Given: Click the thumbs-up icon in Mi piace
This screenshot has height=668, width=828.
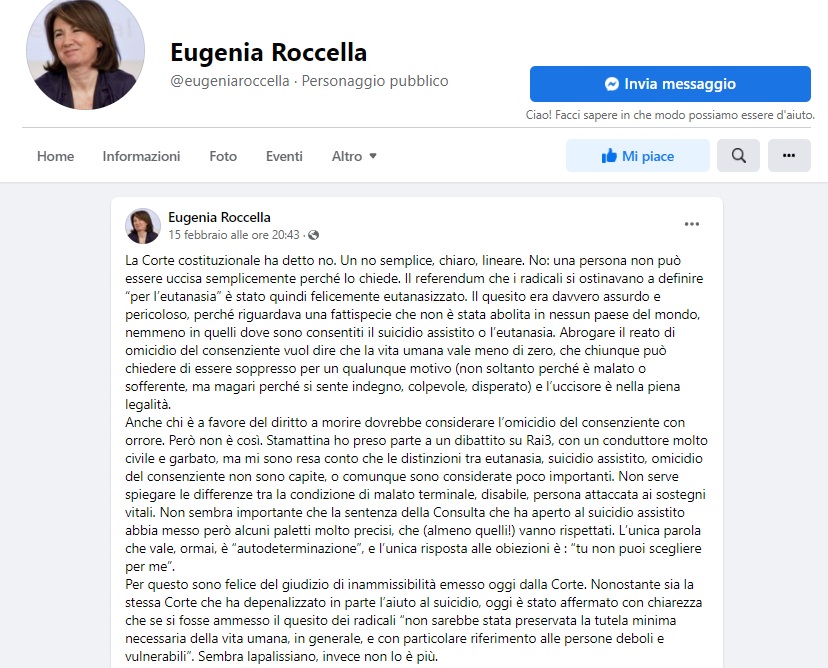Looking at the screenshot, I should [609, 156].
